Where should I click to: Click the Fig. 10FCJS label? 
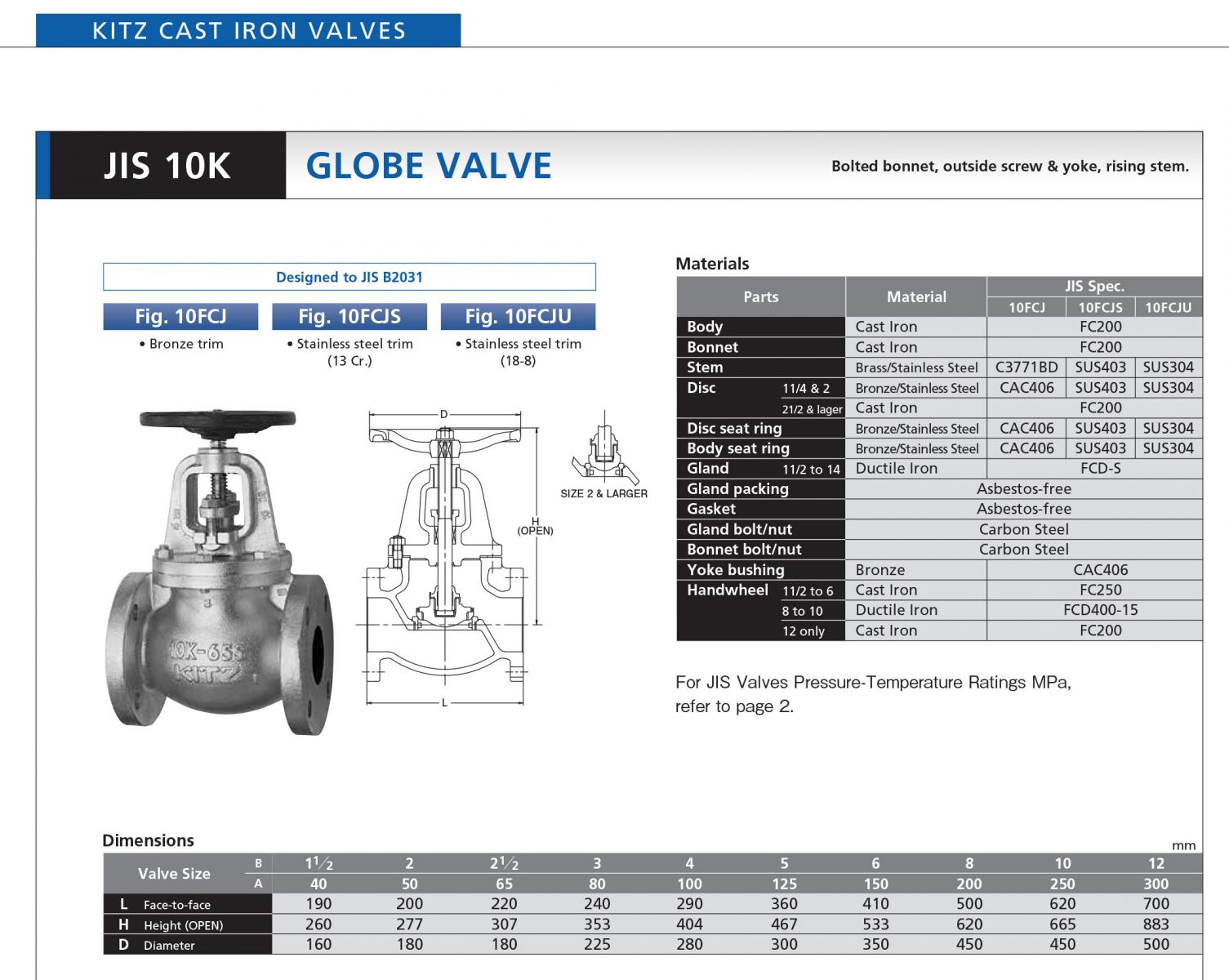point(350,316)
